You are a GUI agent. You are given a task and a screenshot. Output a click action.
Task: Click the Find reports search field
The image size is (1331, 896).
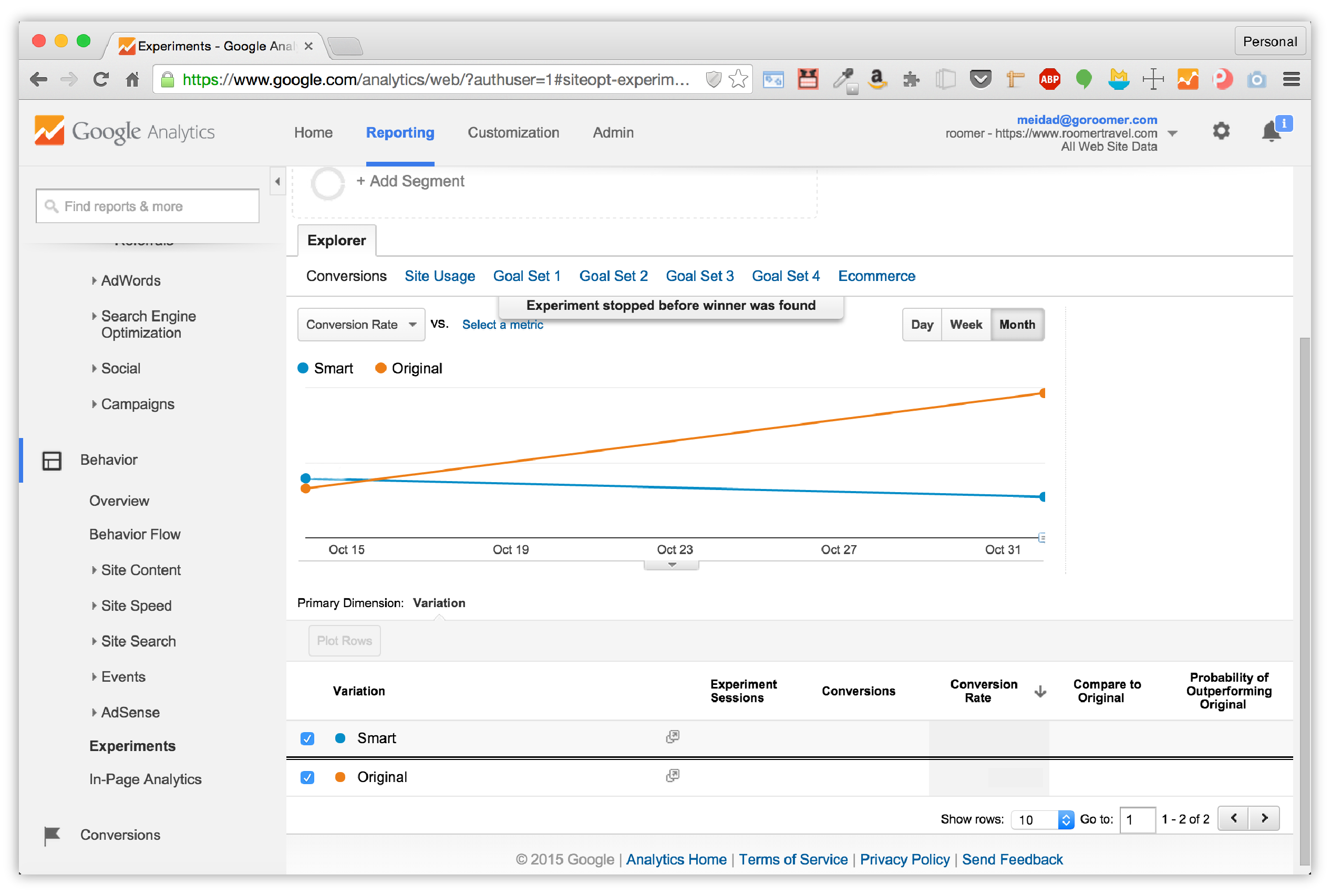tap(147, 206)
